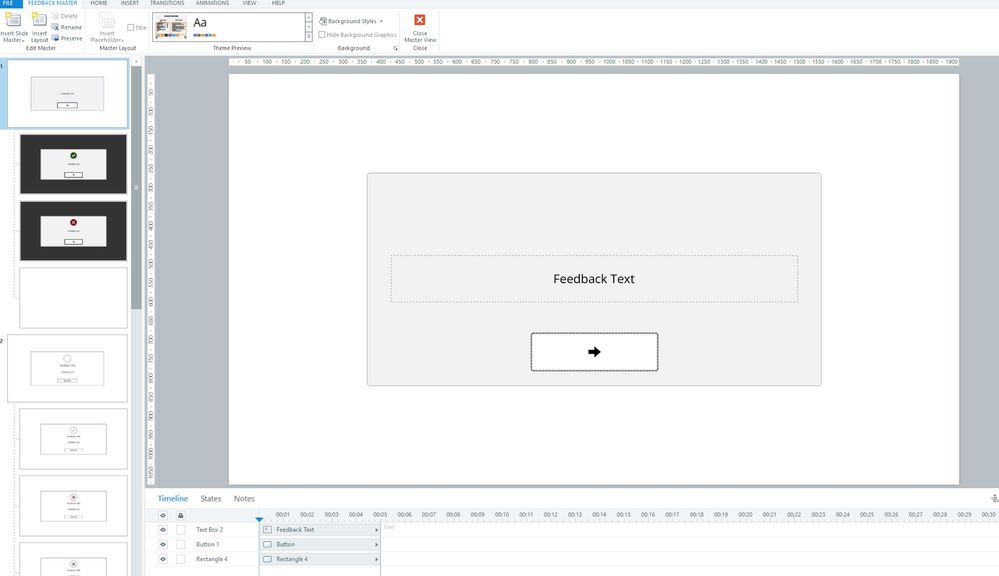Select the incorrect layout thumbnail with red X
This screenshot has height=576, width=999.
pyautogui.click(x=73, y=231)
